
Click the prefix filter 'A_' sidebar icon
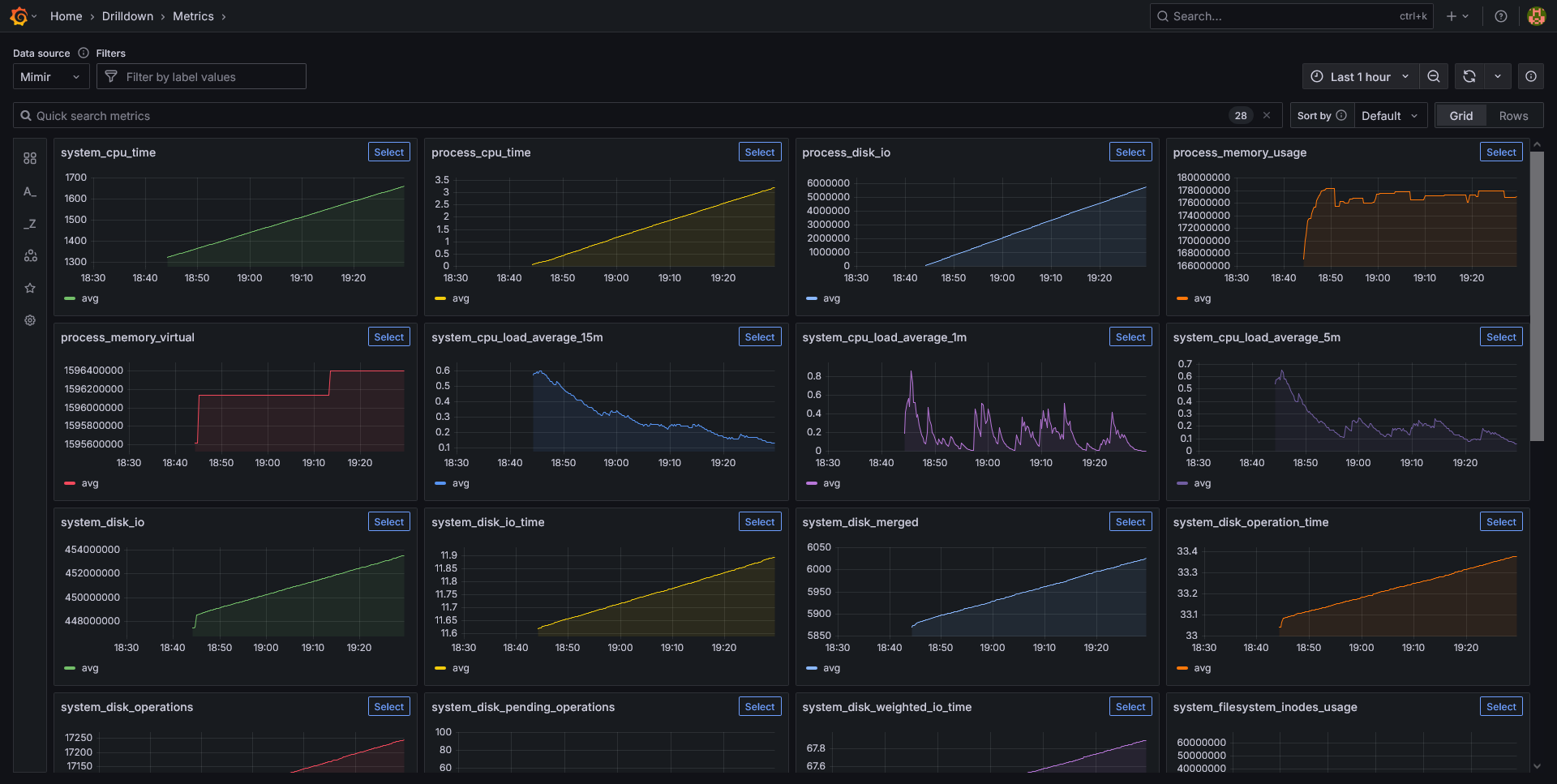point(30,191)
